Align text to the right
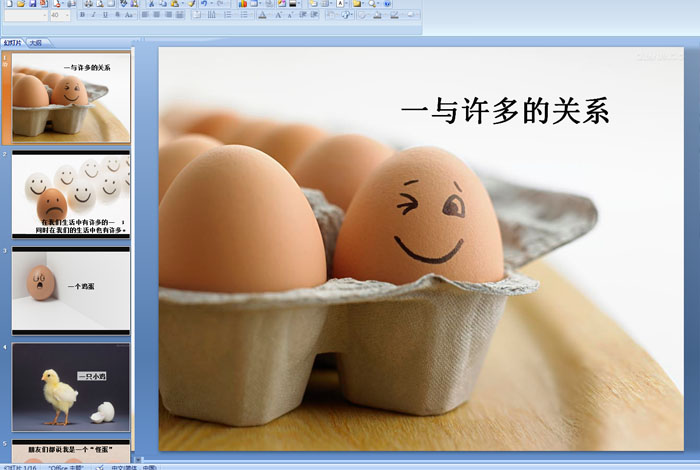This screenshot has width=700, height=470. tap(168, 15)
